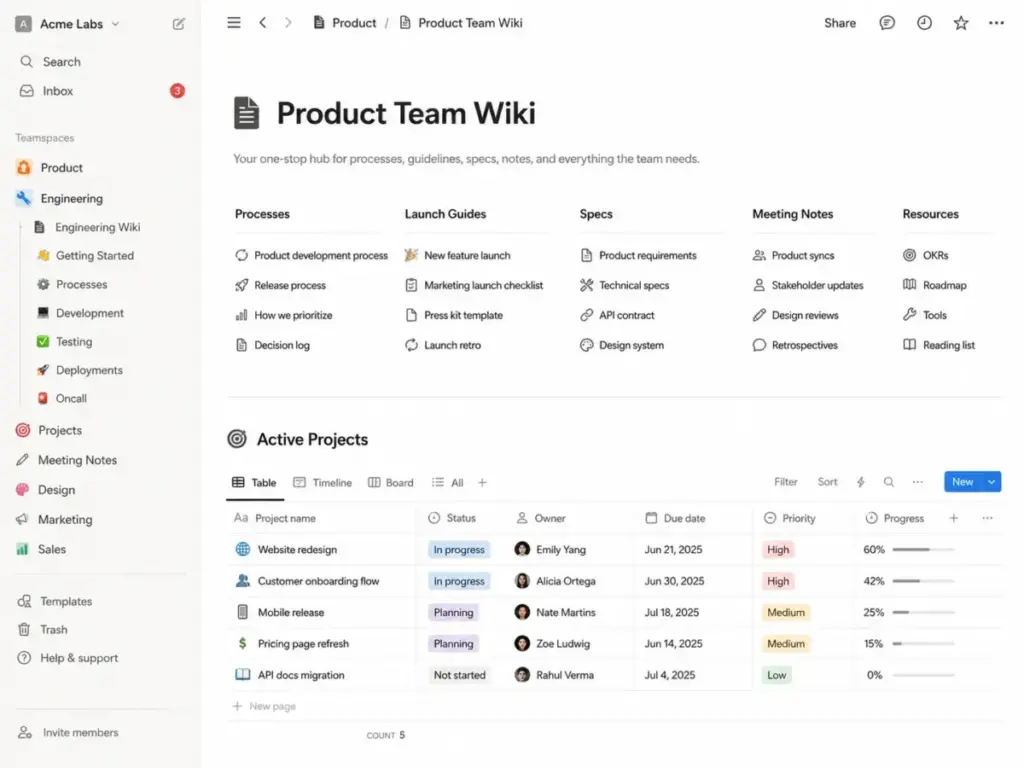Click the Due date column header

675,518
